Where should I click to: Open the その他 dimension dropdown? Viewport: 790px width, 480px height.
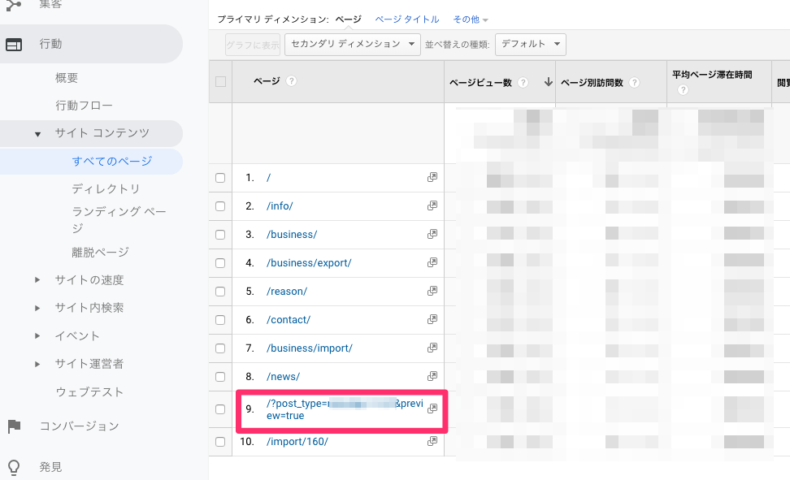click(470, 20)
